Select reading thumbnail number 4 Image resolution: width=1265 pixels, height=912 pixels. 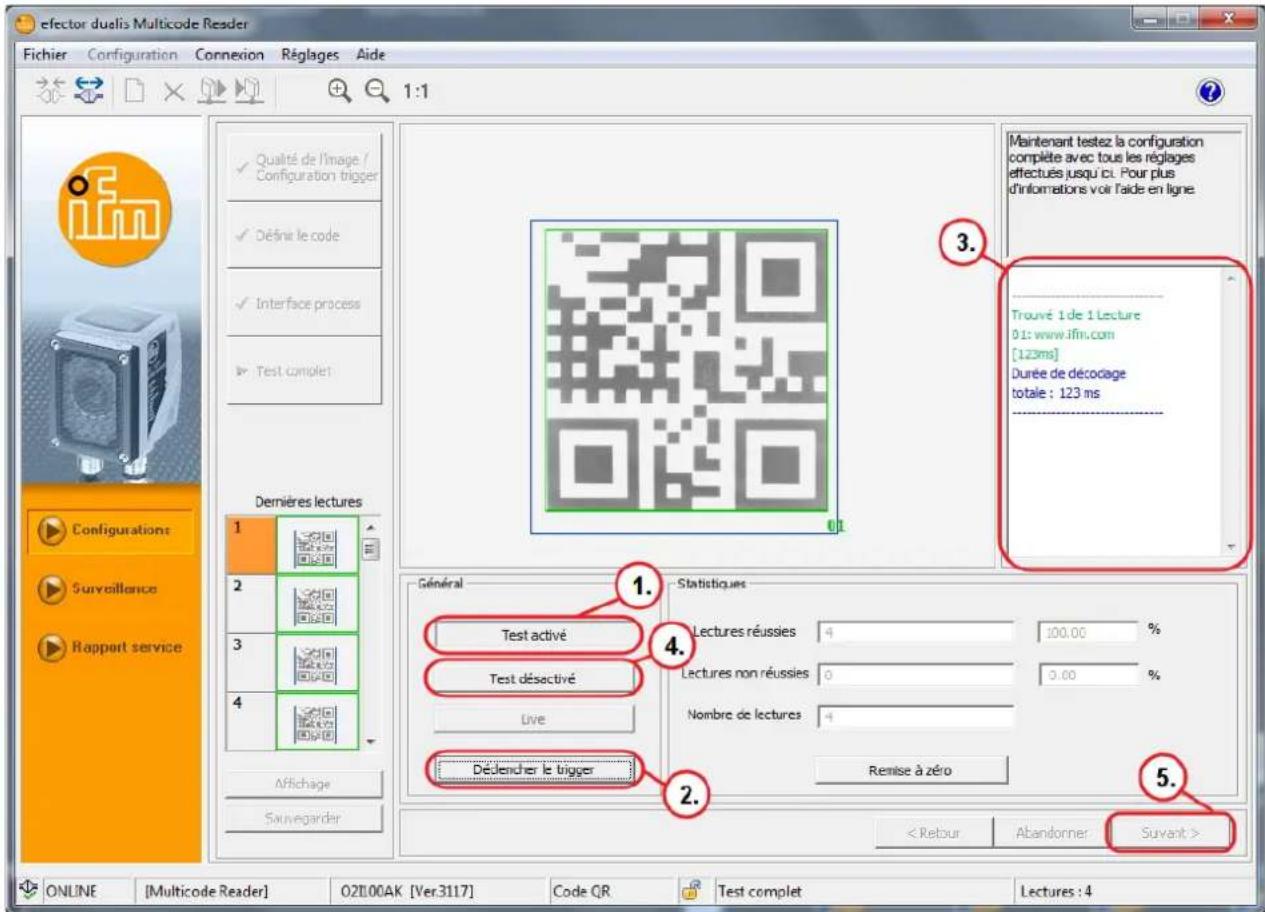click(317, 719)
